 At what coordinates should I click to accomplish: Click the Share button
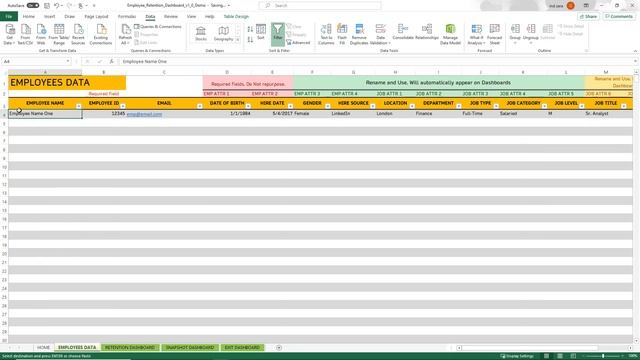(x=588, y=16)
